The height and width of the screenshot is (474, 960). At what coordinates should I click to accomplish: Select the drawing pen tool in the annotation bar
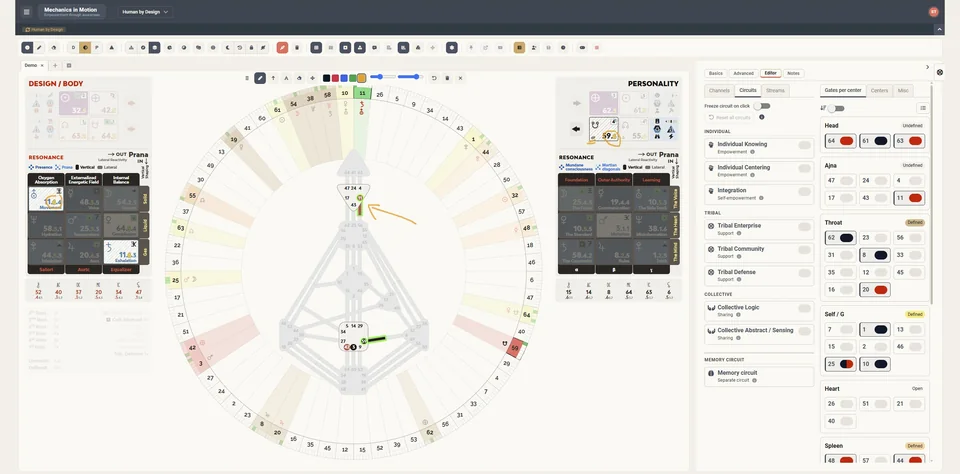pos(260,78)
